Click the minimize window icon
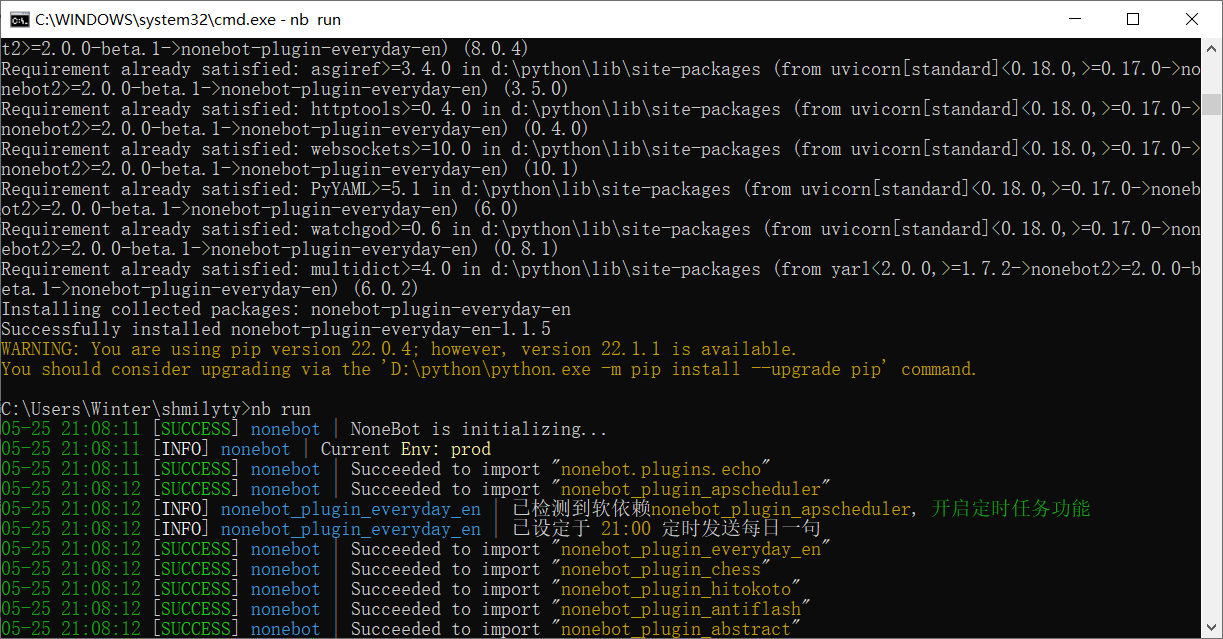The width and height of the screenshot is (1223, 639). click(1075, 19)
